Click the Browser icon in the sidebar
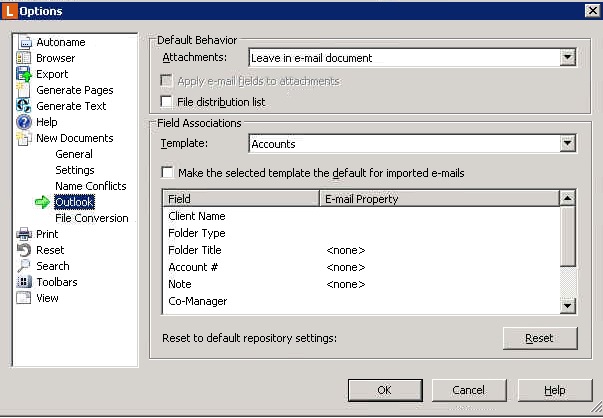The width and height of the screenshot is (603, 418). tap(24, 58)
